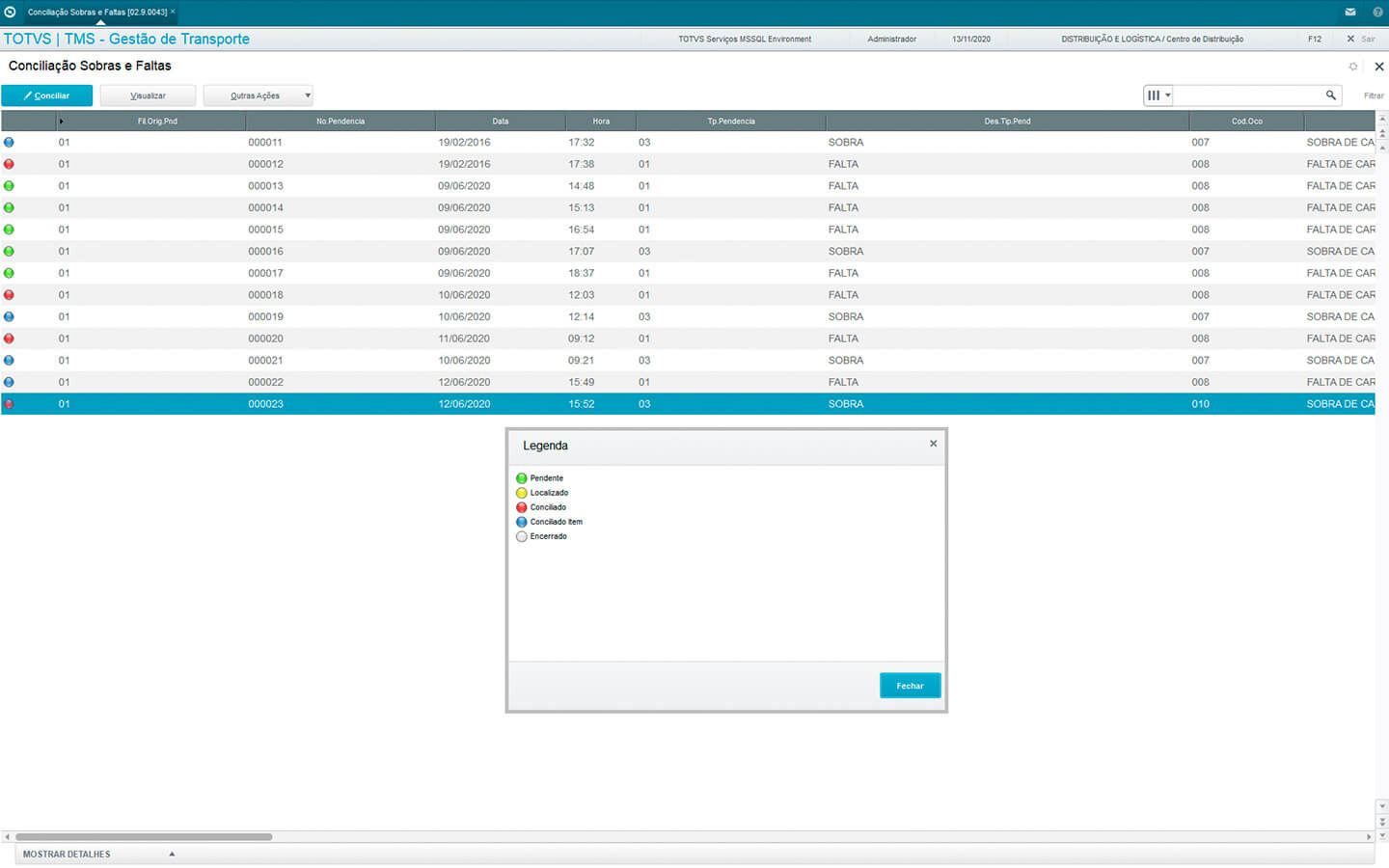
Task: Open the column selector dropdown near search
Action: (x=1157, y=95)
